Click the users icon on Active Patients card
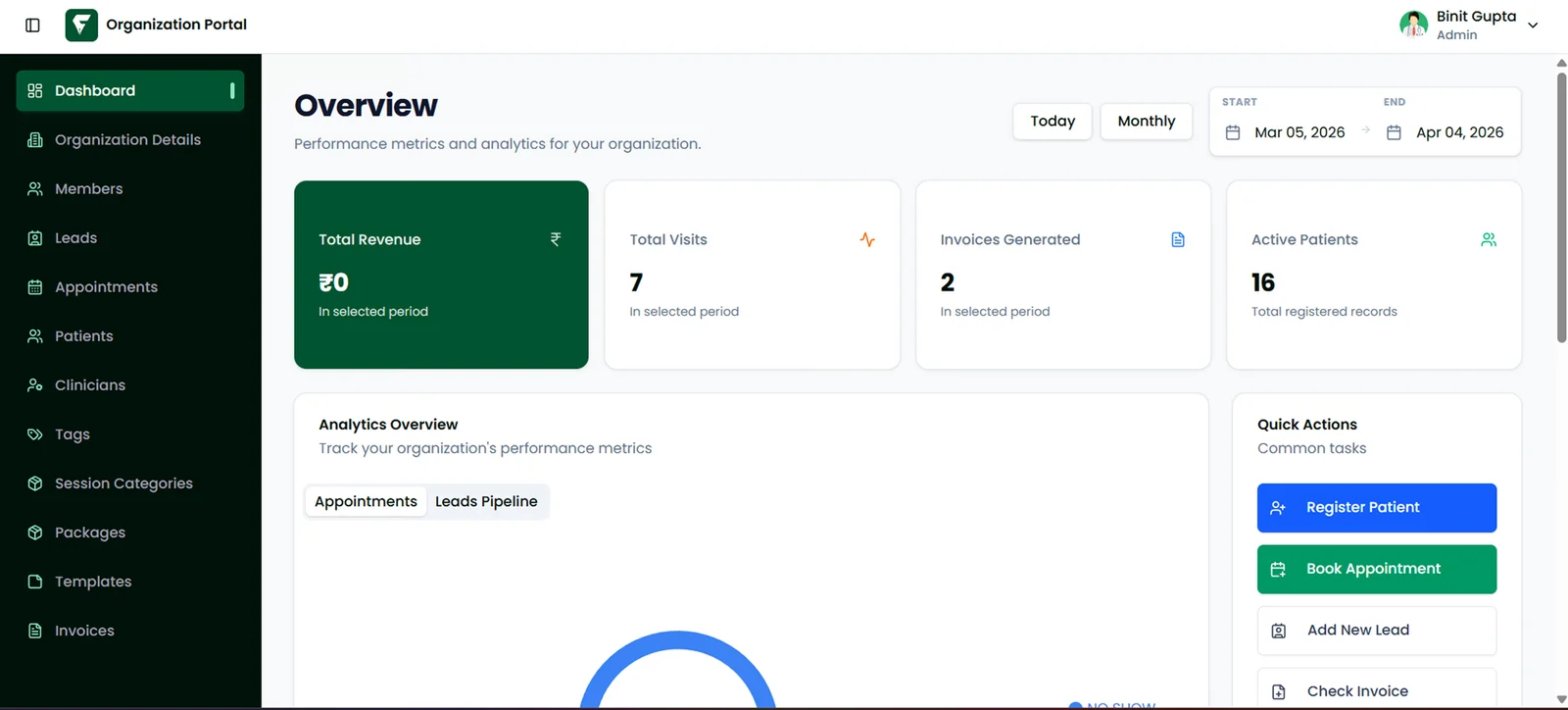 click(1489, 239)
